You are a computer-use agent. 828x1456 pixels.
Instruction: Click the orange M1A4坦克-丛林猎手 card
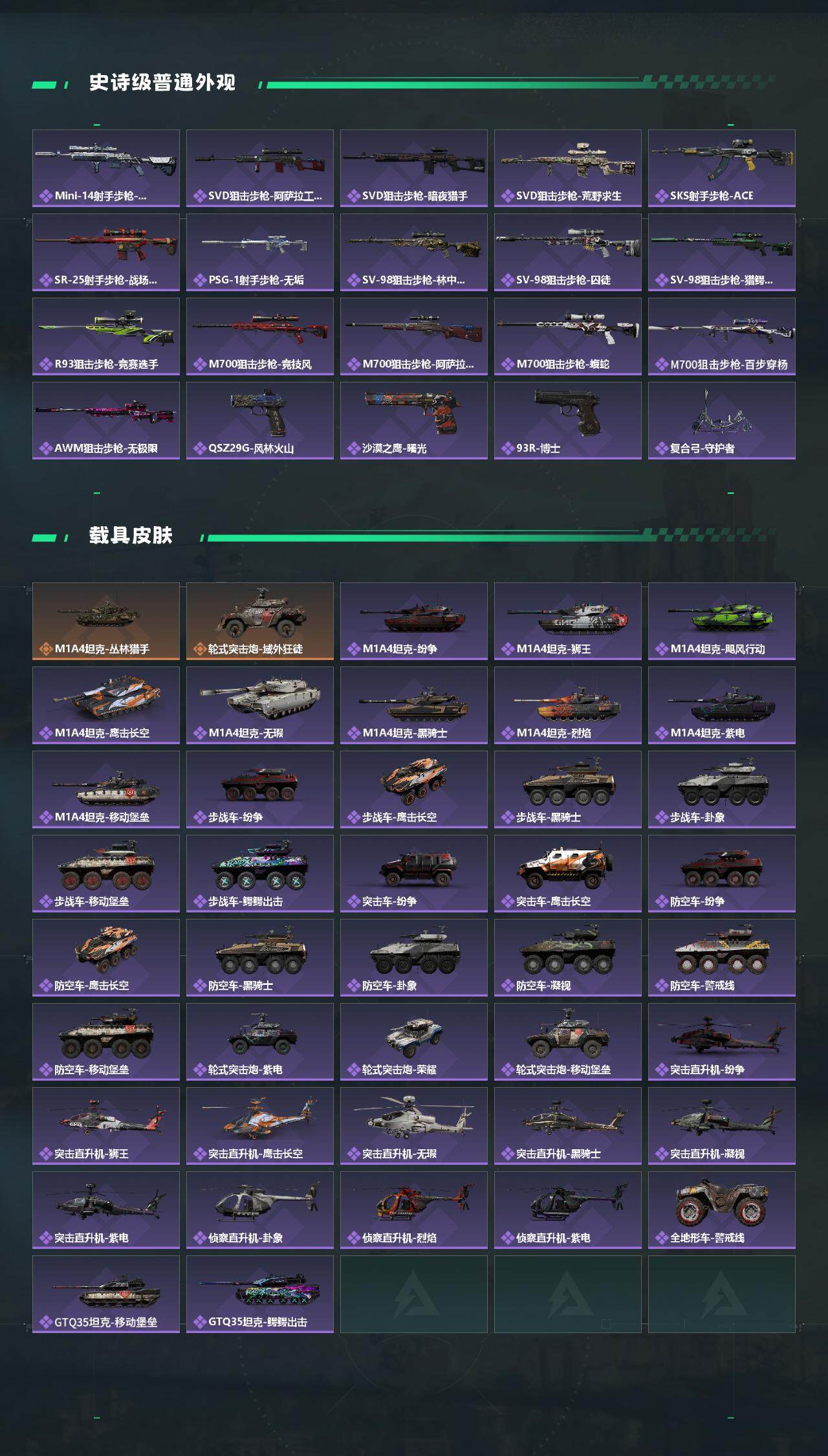tap(106, 621)
